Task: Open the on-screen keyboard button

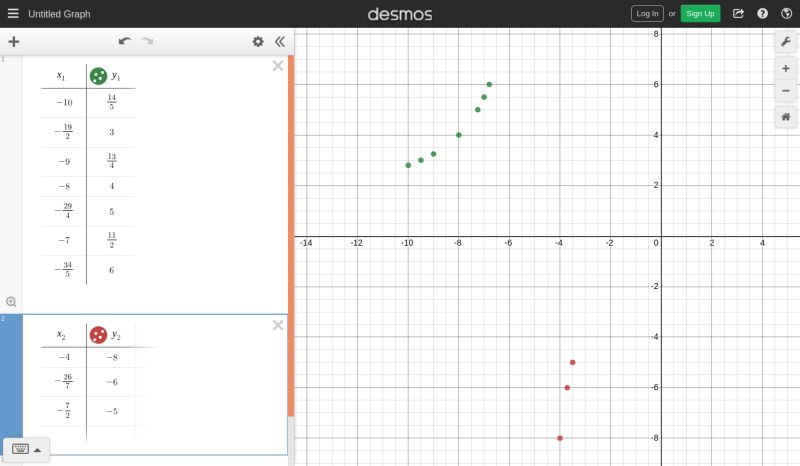Action: (x=20, y=449)
